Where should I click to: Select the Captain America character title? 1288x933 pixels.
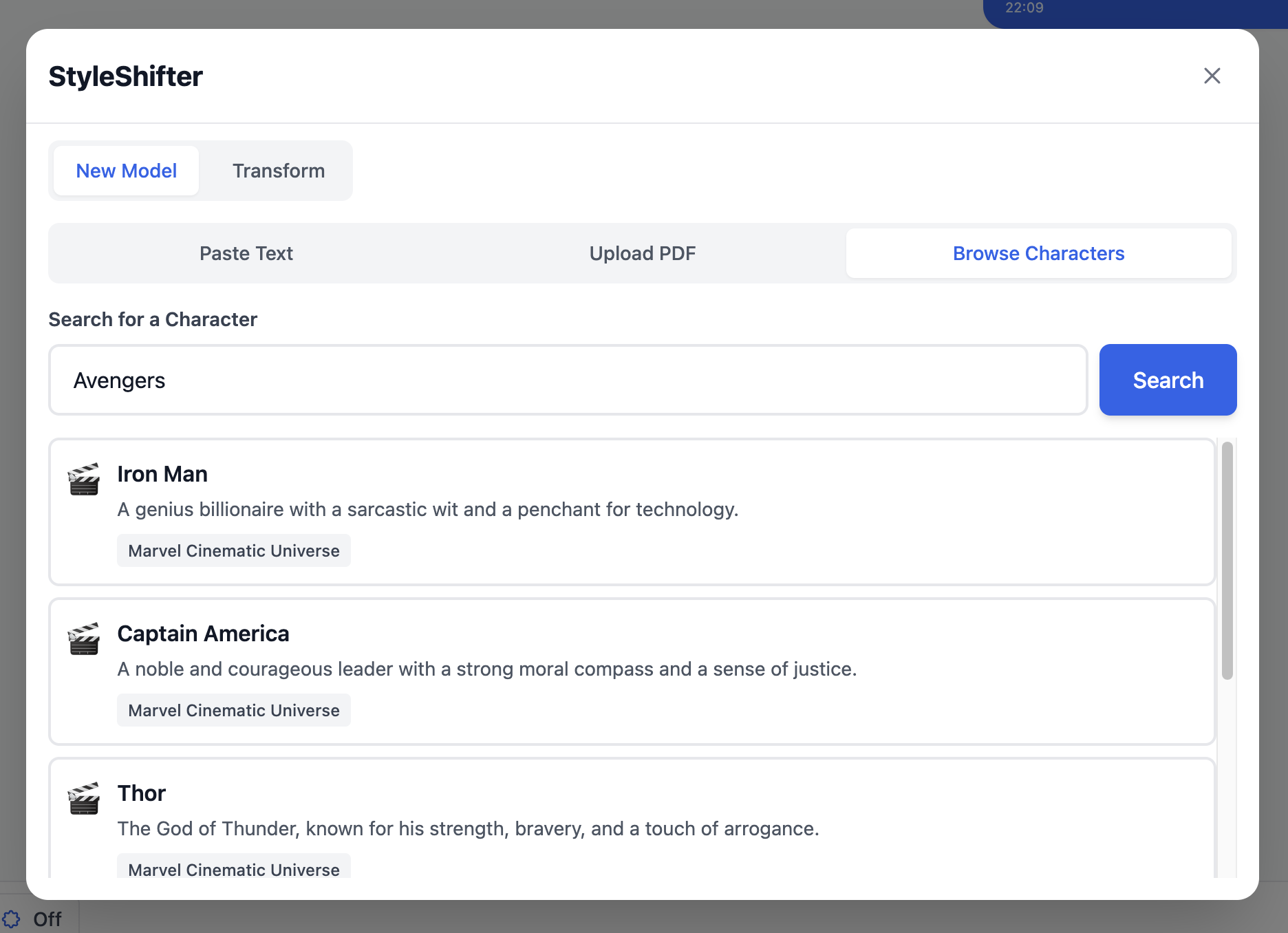point(203,634)
